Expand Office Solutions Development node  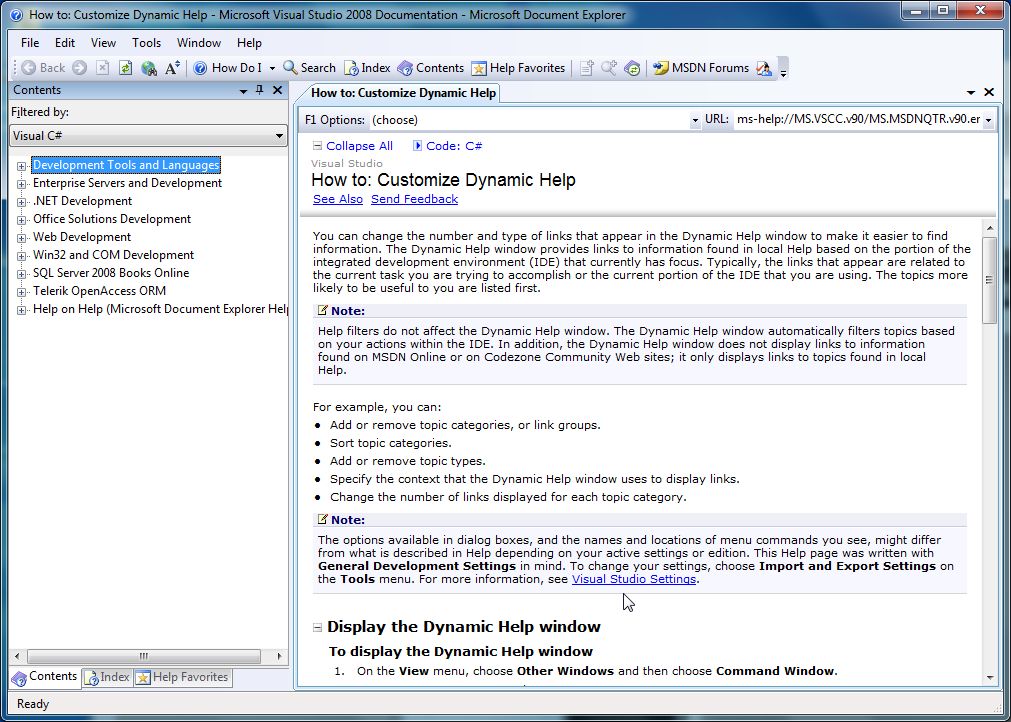click(21, 220)
